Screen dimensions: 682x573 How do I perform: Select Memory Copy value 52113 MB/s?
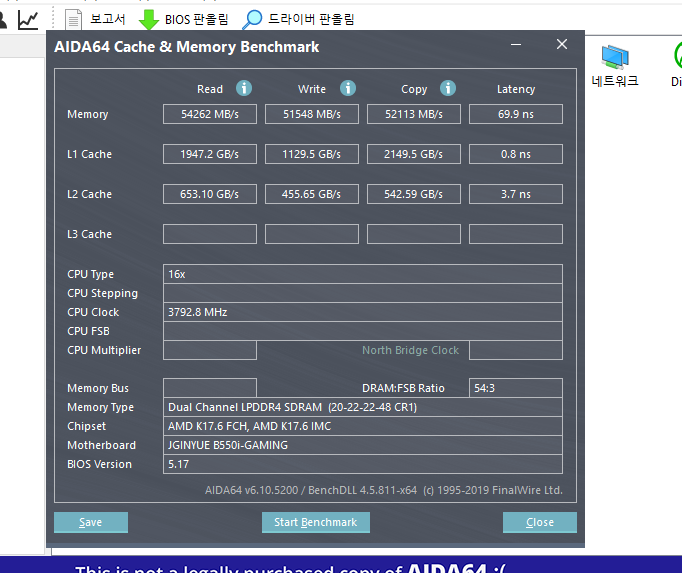click(x=414, y=114)
